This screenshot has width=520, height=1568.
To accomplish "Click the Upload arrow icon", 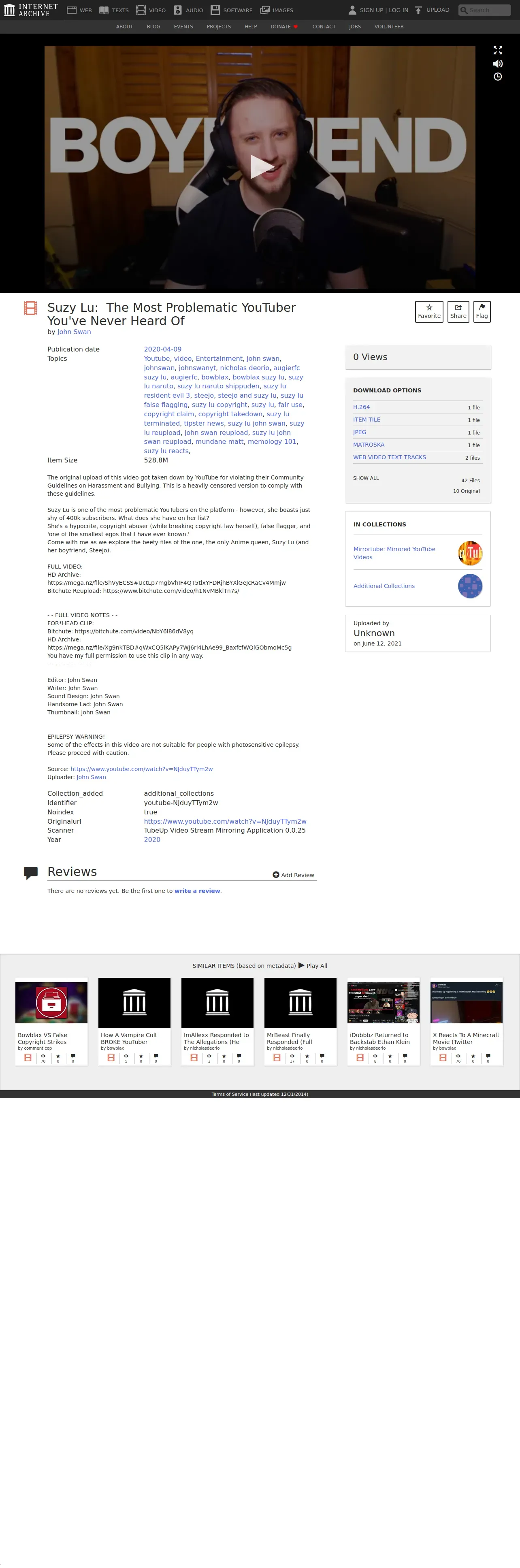I will tap(418, 10).
